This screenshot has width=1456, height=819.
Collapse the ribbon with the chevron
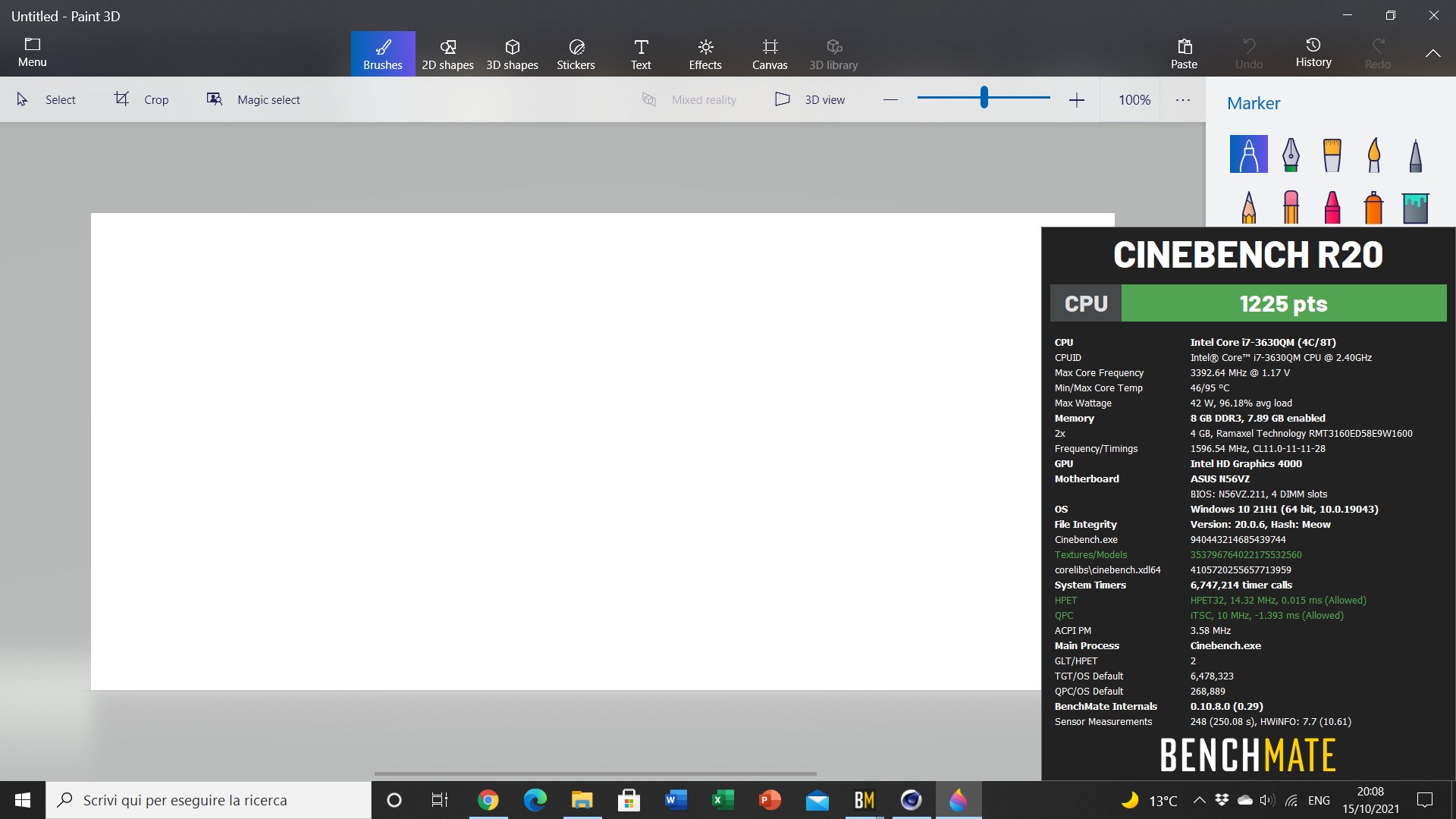1432,53
